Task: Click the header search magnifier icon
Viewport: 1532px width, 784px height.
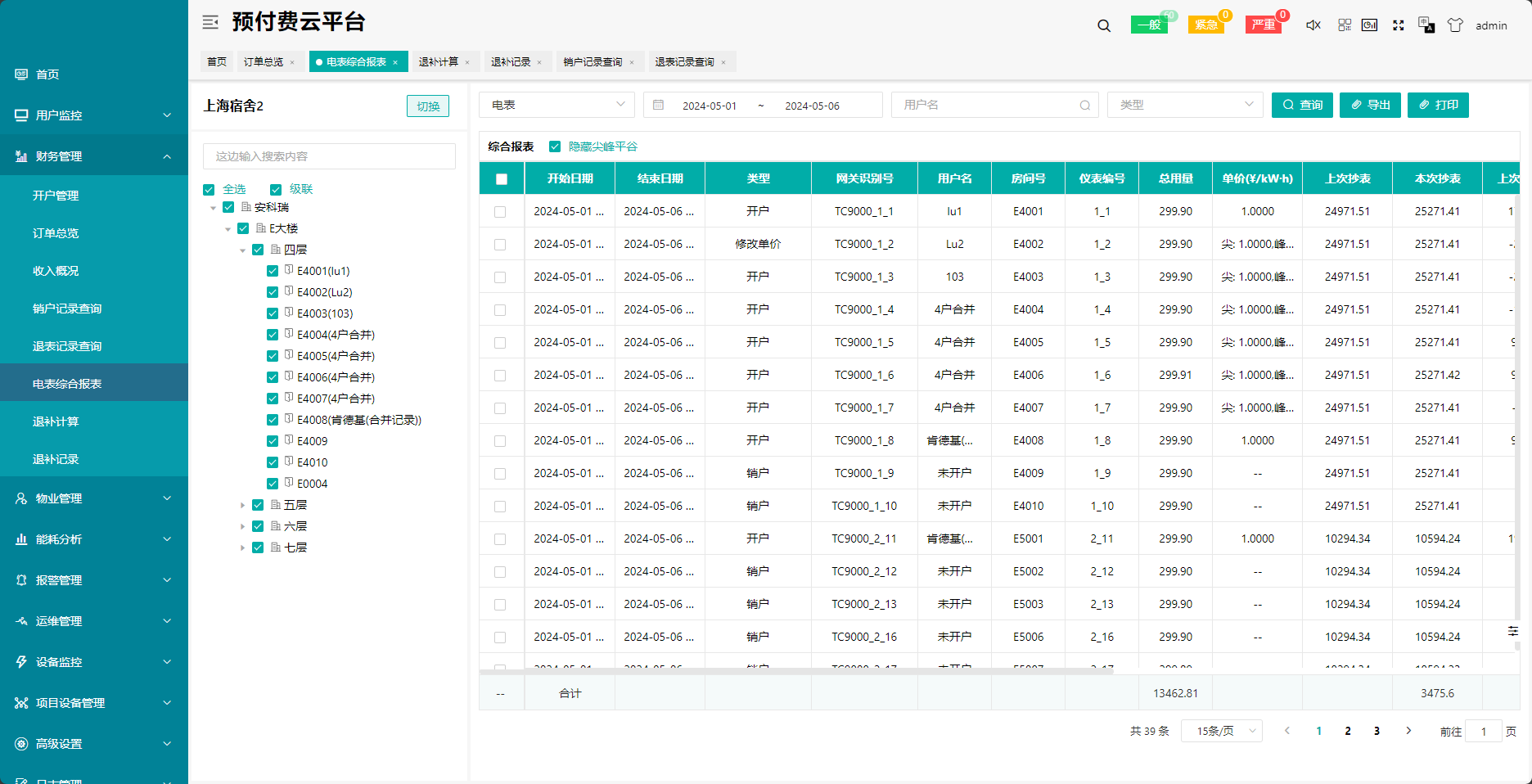Action: tap(1104, 25)
